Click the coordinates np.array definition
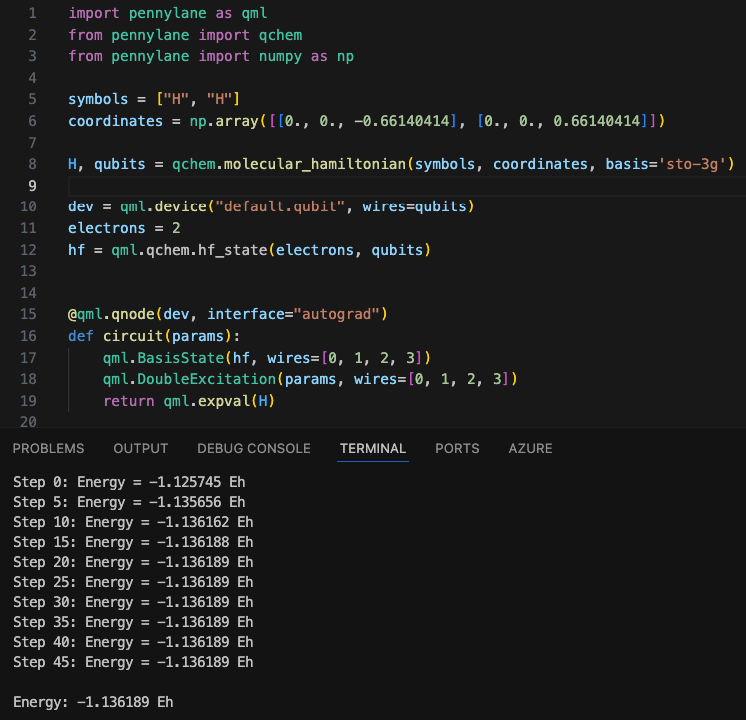The height and width of the screenshot is (720, 746). (366, 121)
